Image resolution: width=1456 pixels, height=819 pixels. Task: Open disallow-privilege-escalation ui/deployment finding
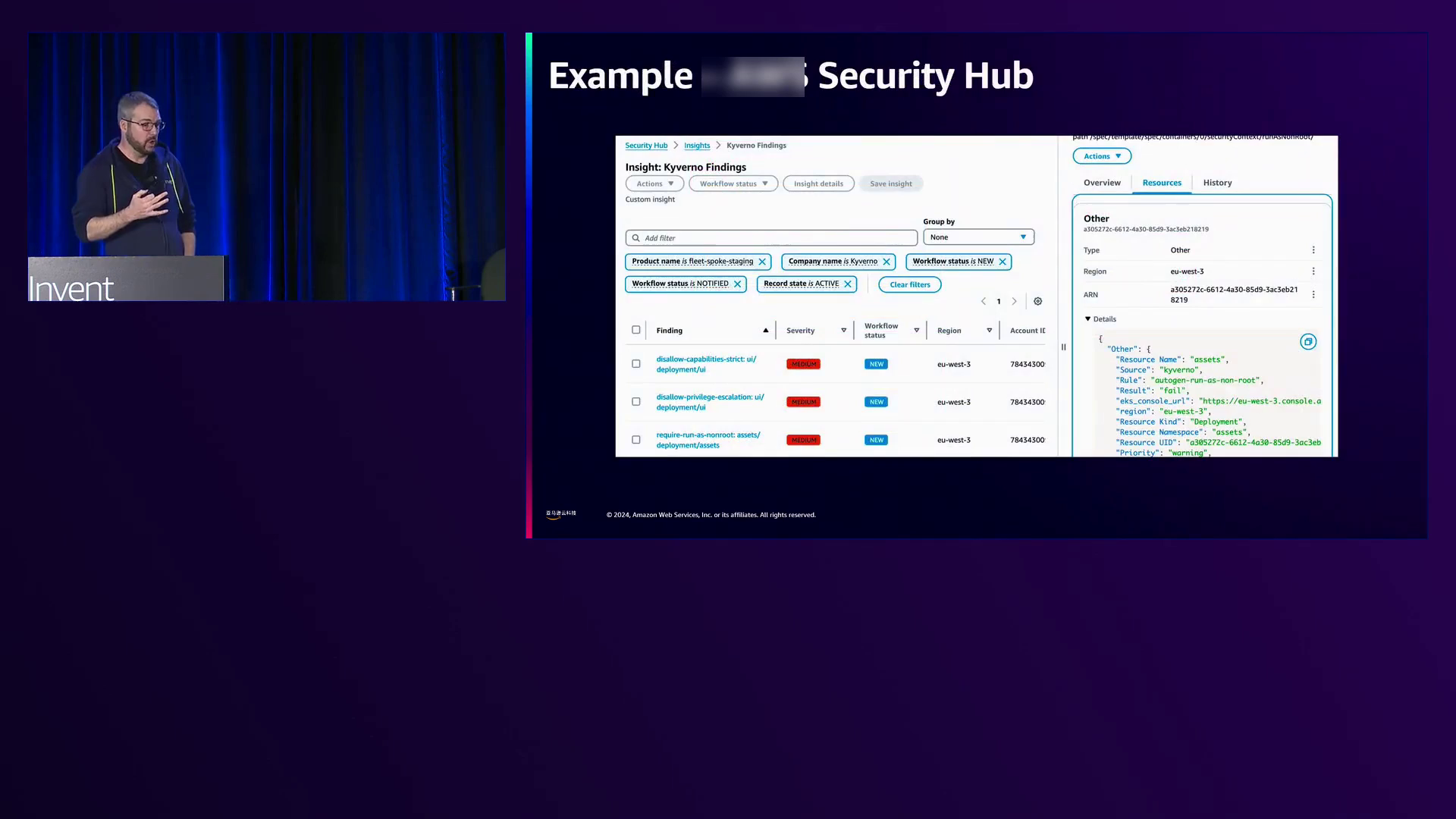[x=710, y=403]
